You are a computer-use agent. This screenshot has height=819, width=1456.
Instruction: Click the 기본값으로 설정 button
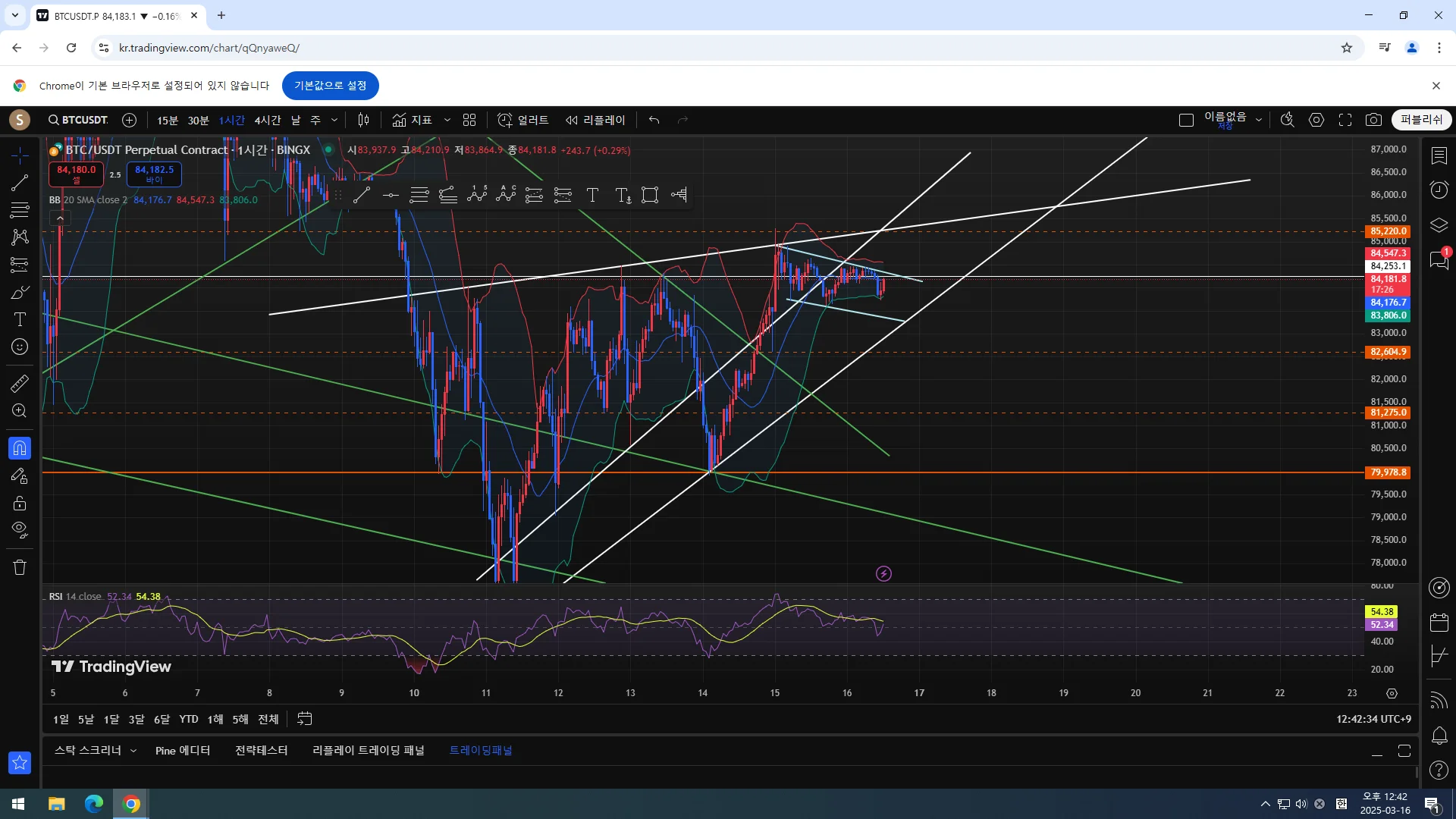[x=330, y=86]
